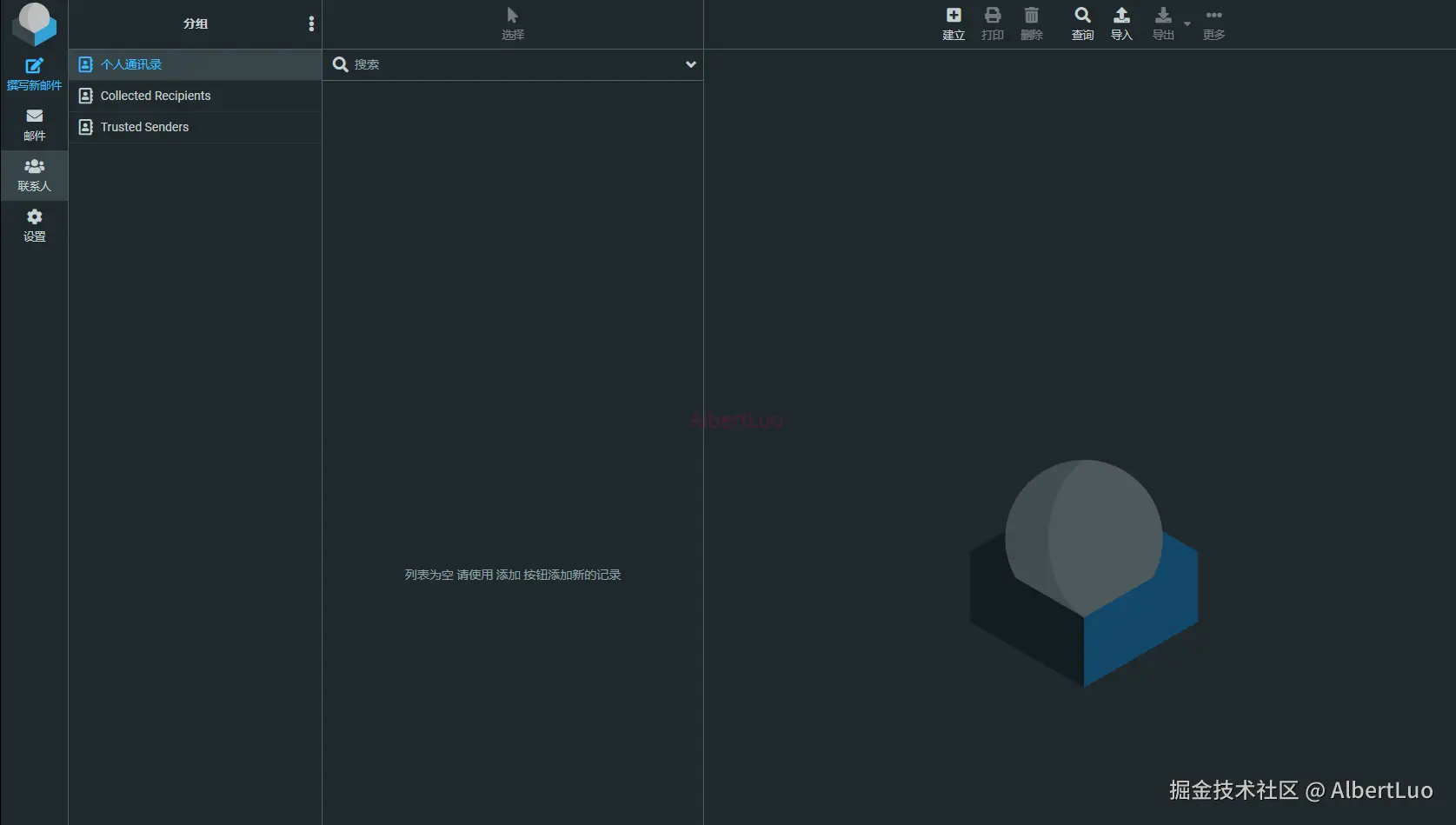
Task: Expand the search options chevron
Action: [691, 64]
